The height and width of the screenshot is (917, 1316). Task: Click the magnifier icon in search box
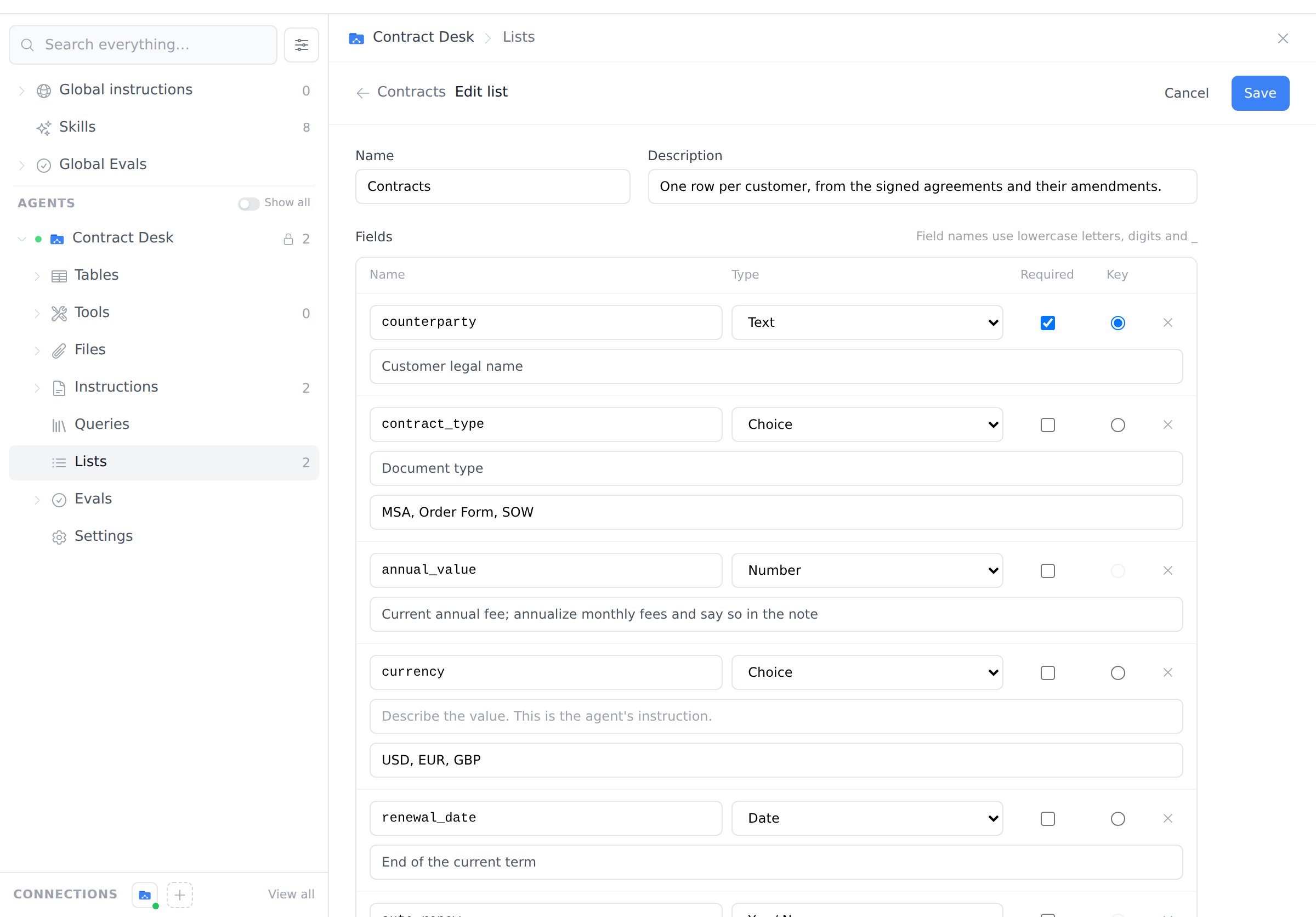(27, 45)
